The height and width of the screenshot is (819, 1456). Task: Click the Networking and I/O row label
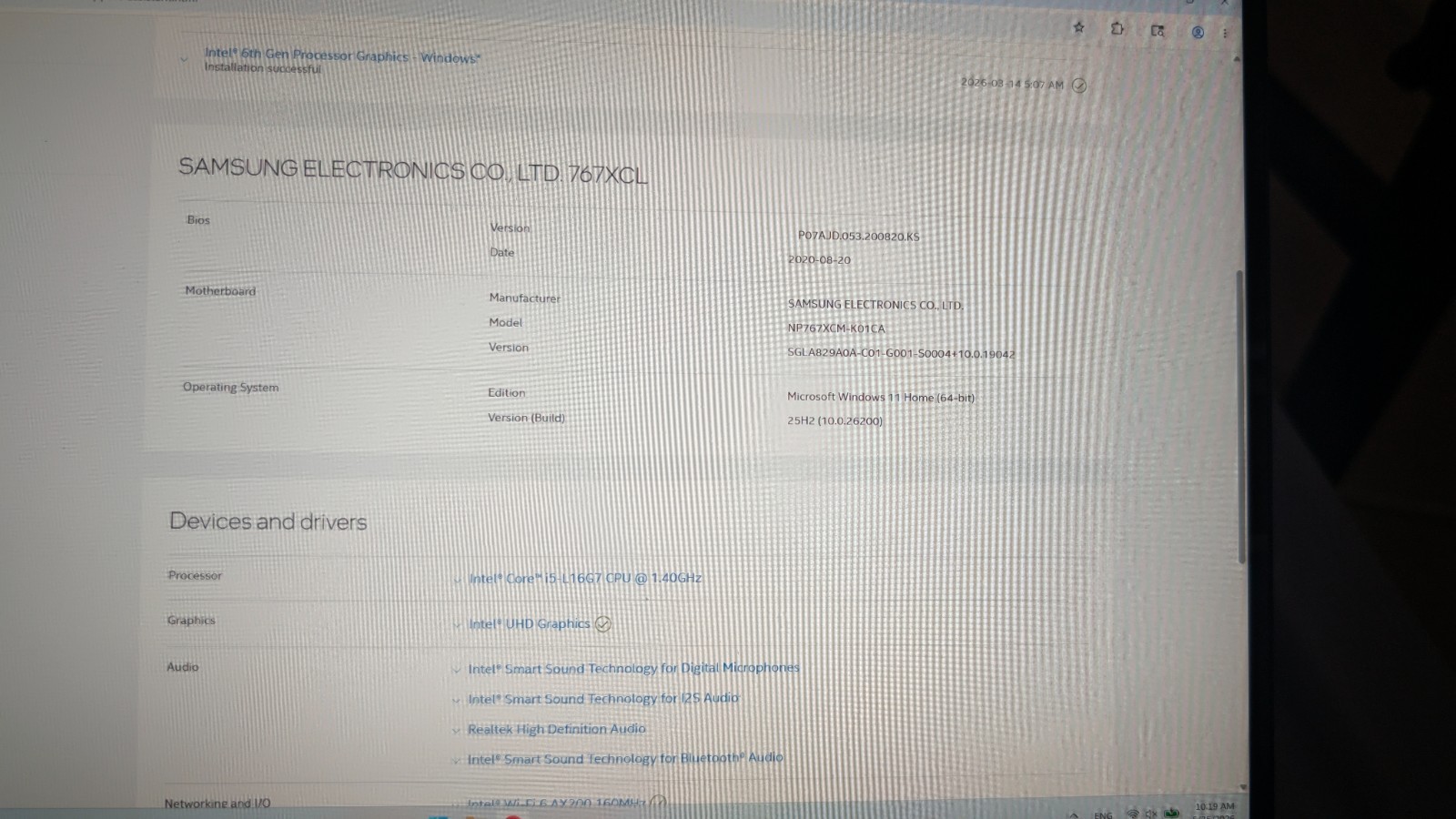[x=217, y=803]
